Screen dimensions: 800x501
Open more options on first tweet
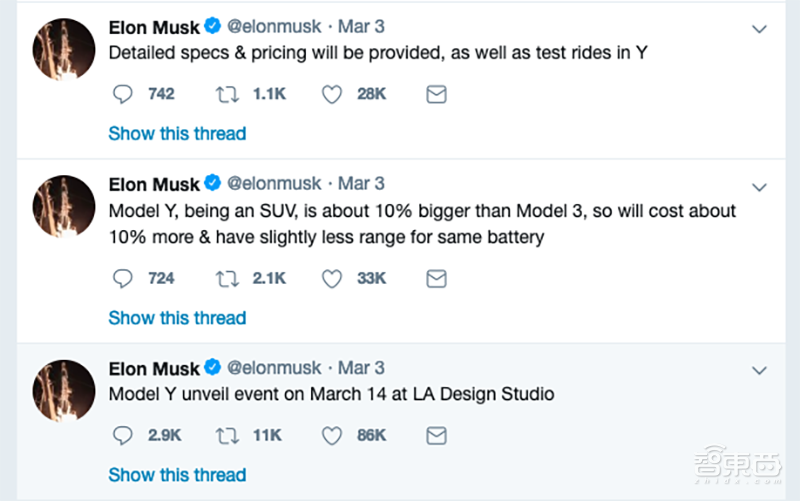pyautogui.click(x=759, y=30)
